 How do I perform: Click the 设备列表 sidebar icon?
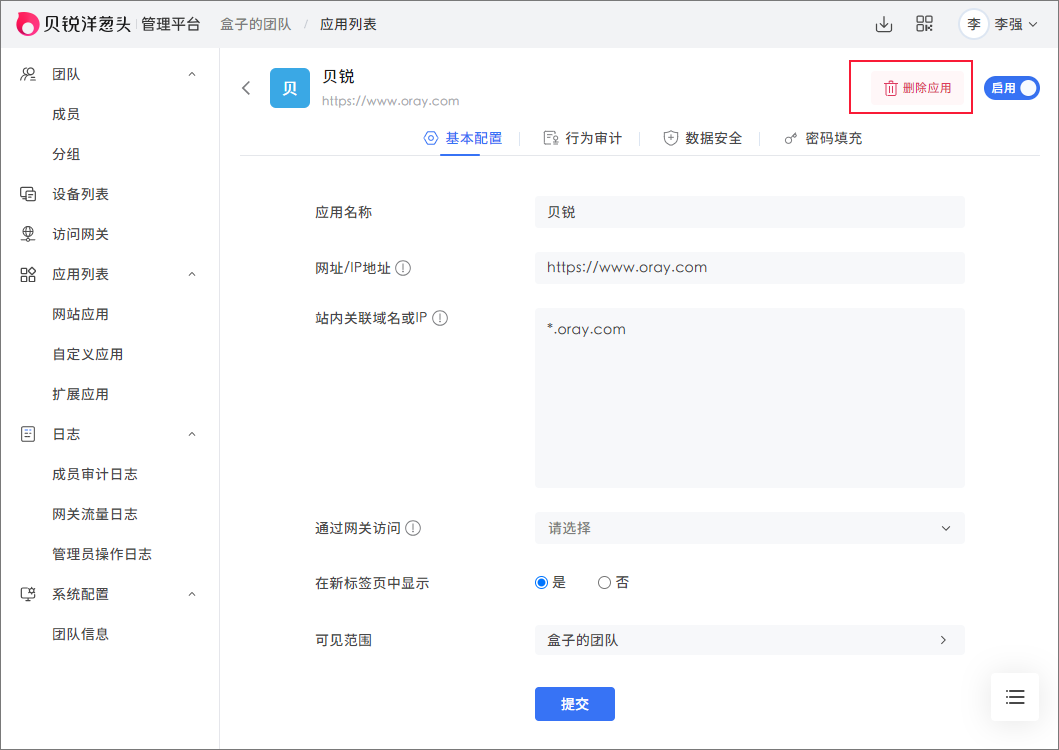coord(28,194)
